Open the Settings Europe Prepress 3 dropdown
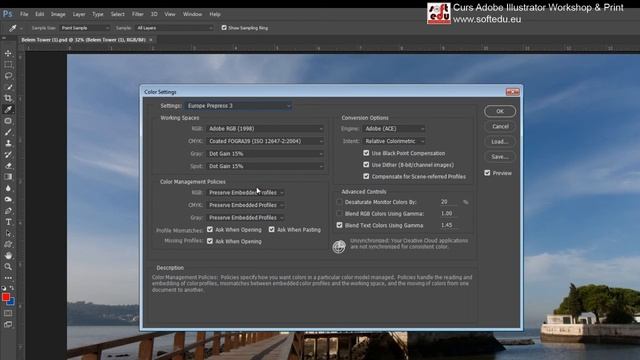This screenshot has width=640, height=360. coord(239,106)
